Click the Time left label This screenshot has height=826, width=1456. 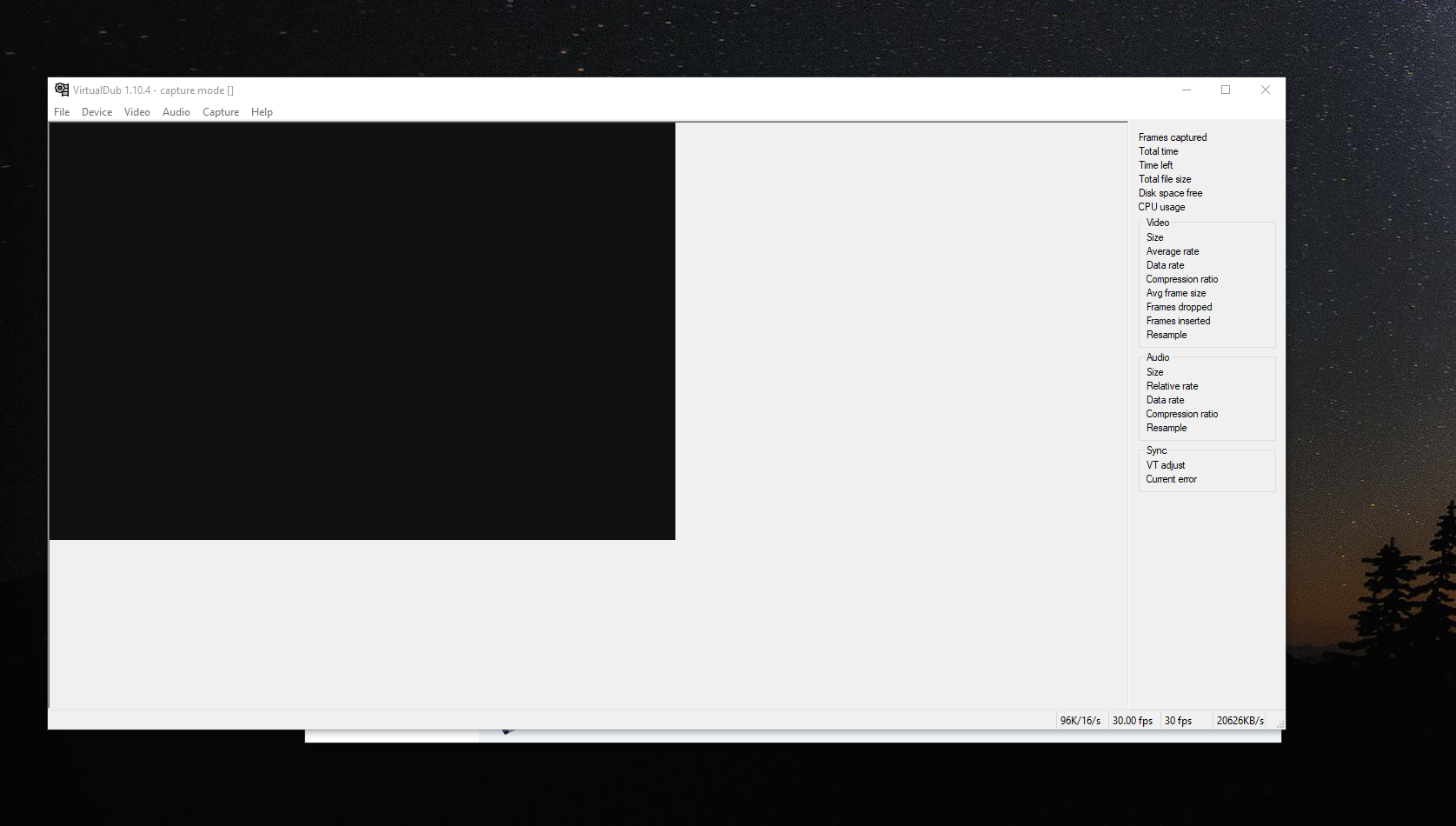(1155, 165)
